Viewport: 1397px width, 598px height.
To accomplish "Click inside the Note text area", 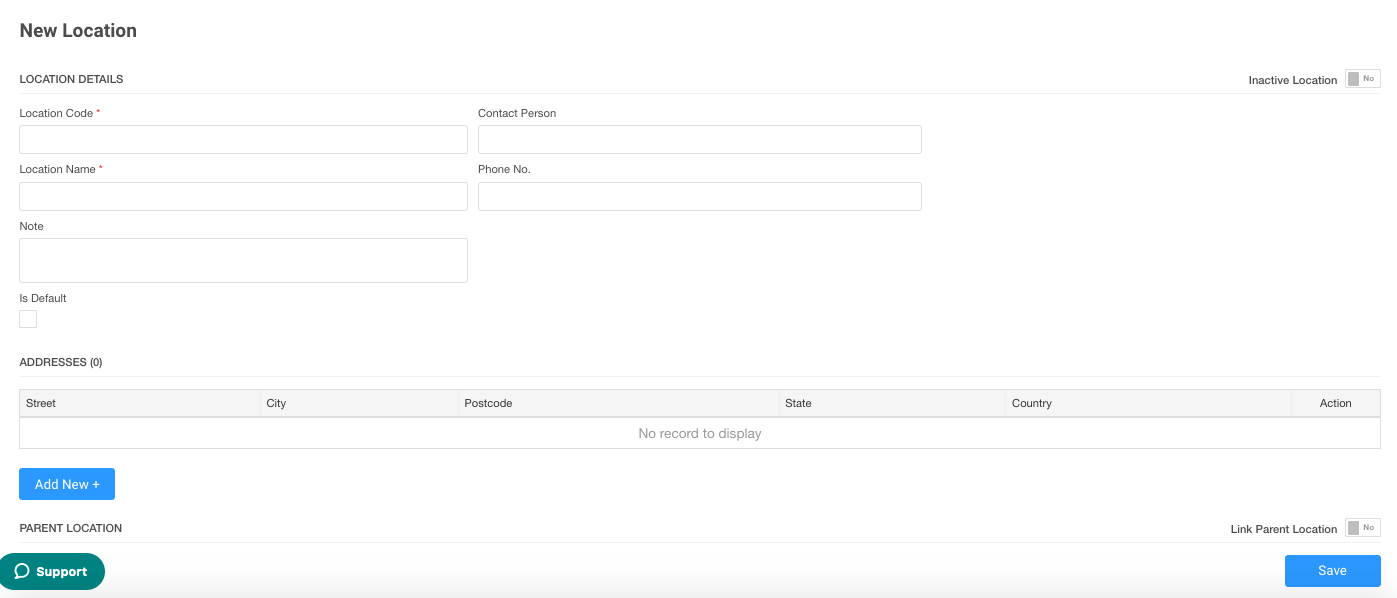I will [243, 260].
